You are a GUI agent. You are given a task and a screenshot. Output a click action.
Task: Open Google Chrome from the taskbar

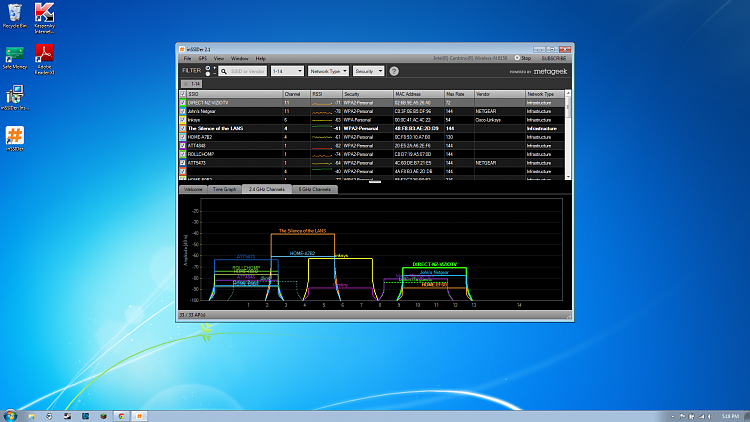tap(121, 416)
